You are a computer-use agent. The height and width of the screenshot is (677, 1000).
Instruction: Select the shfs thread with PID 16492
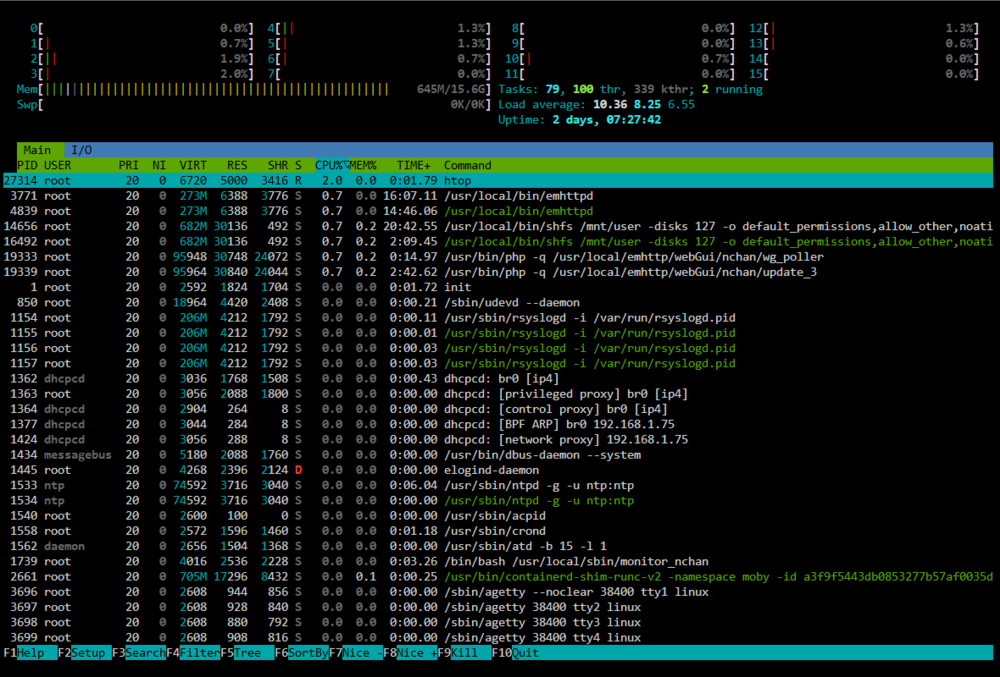point(497,242)
